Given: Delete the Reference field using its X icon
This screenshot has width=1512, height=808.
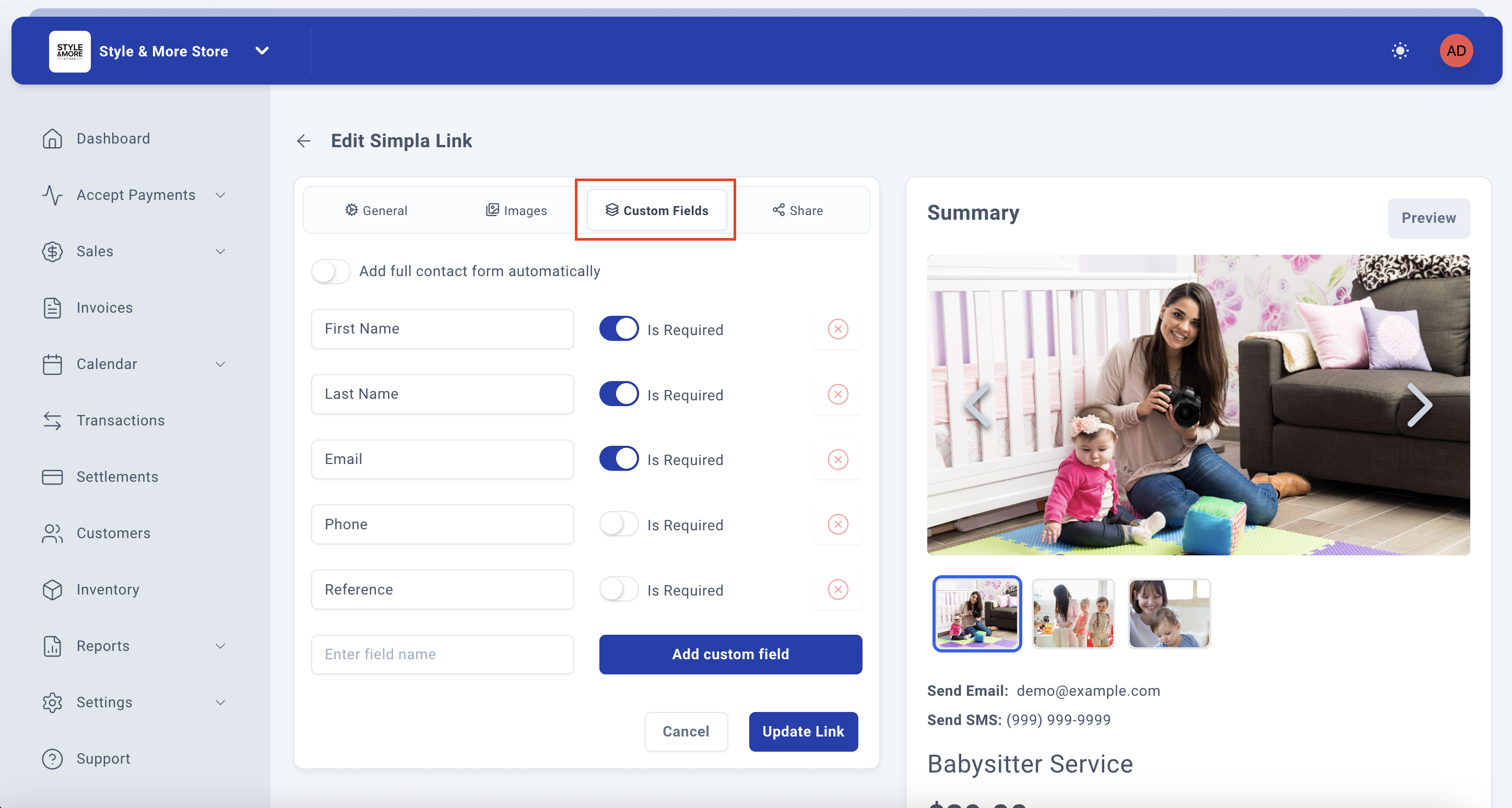Looking at the screenshot, I should [837, 590].
